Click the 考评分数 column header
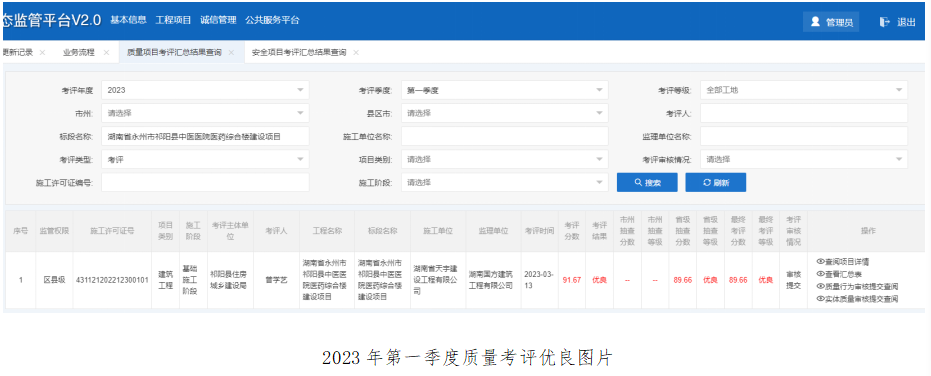The width and height of the screenshot is (931, 376). [572, 231]
